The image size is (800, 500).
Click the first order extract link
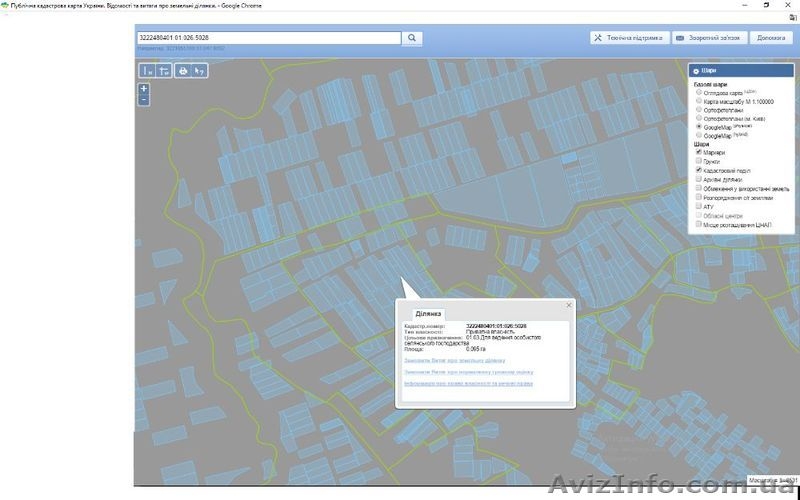point(455,360)
